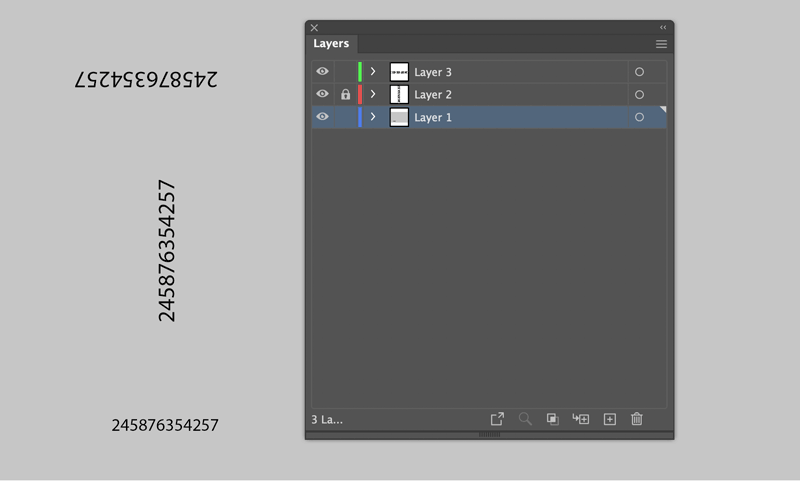Hide Layer 1 using eye icon
The height and width of the screenshot is (481, 800).
pyautogui.click(x=322, y=117)
